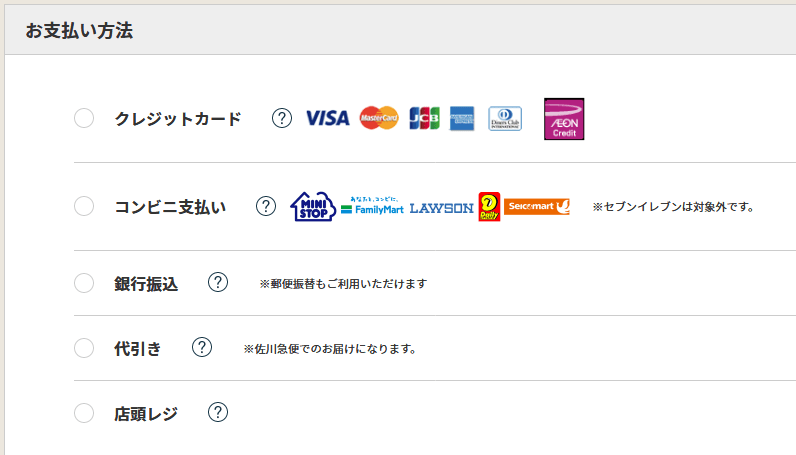Select 店頭レジ payment radio button

84,412
